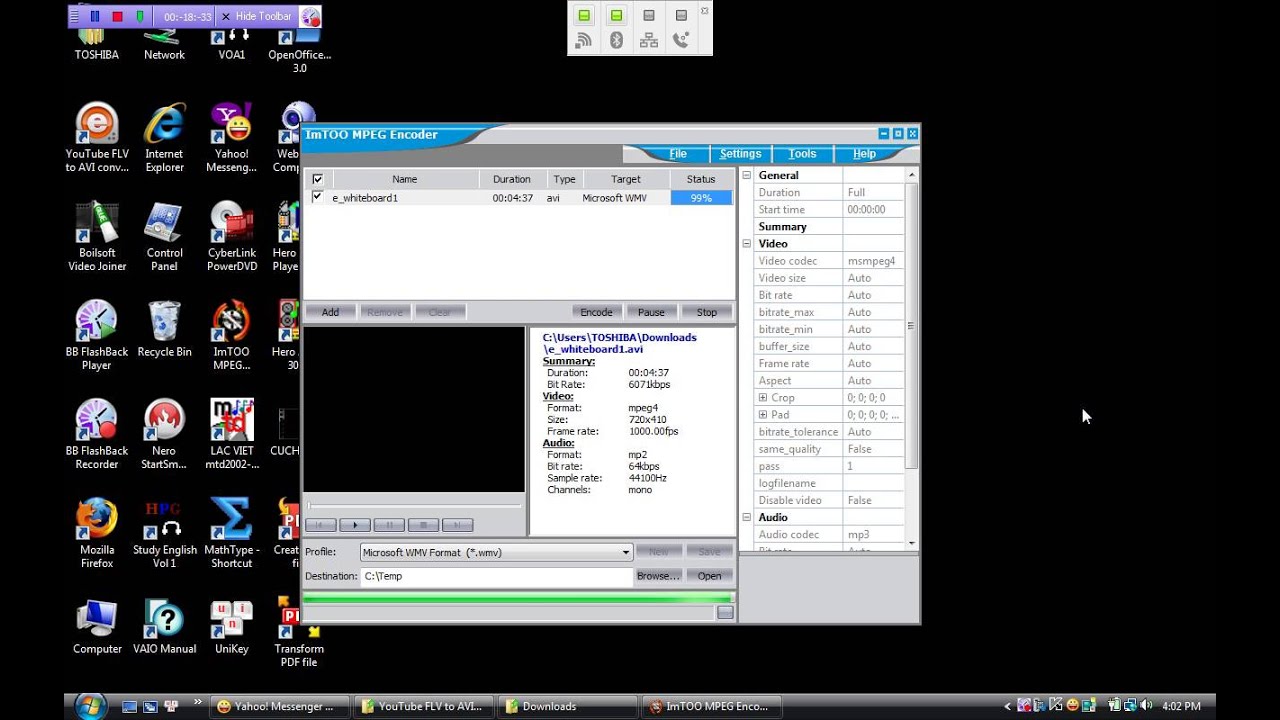Stop recording with the red square button
1280x720 pixels.
(117, 16)
